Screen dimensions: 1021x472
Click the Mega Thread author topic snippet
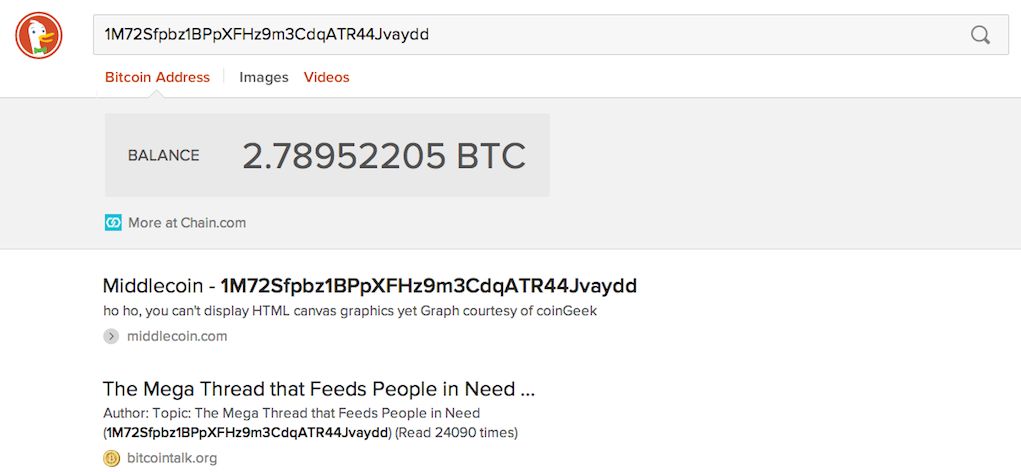coord(291,413)
